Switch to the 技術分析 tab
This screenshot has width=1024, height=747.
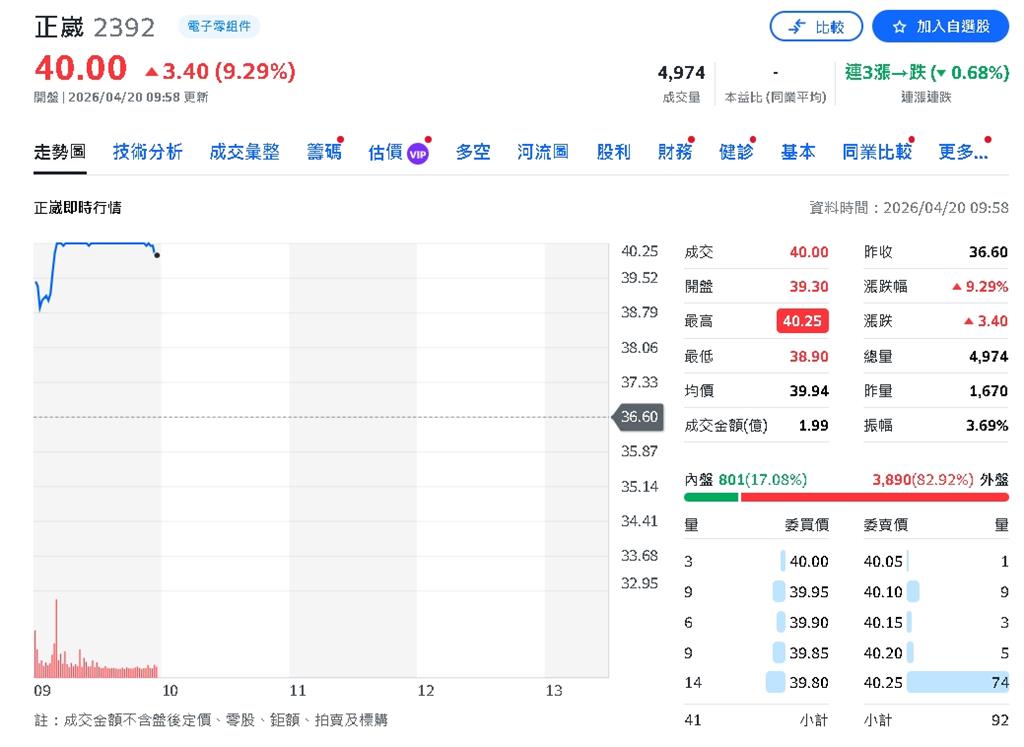(x=148, y=152)
